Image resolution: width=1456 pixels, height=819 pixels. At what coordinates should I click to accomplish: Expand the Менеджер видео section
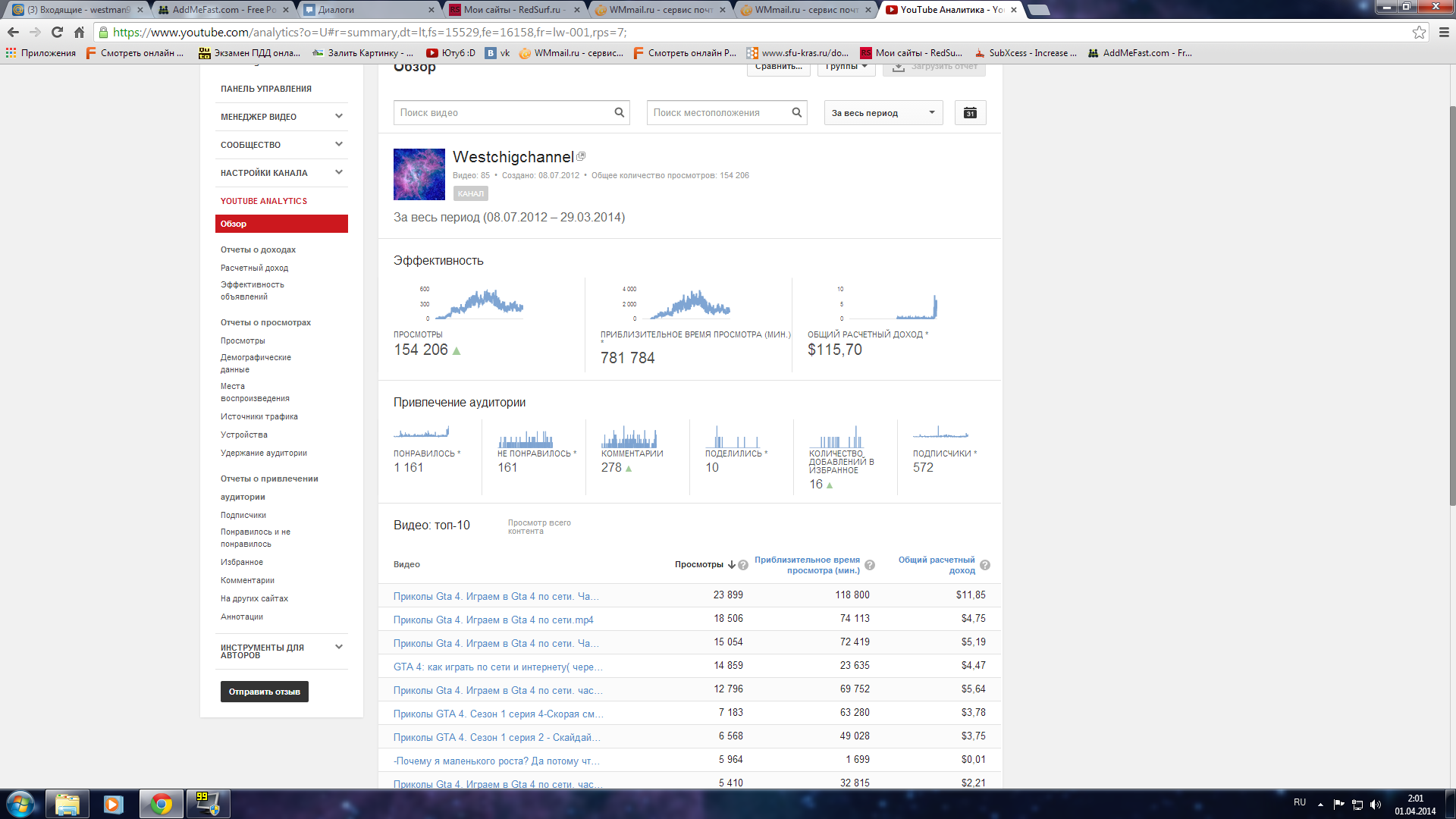point(339,116)
